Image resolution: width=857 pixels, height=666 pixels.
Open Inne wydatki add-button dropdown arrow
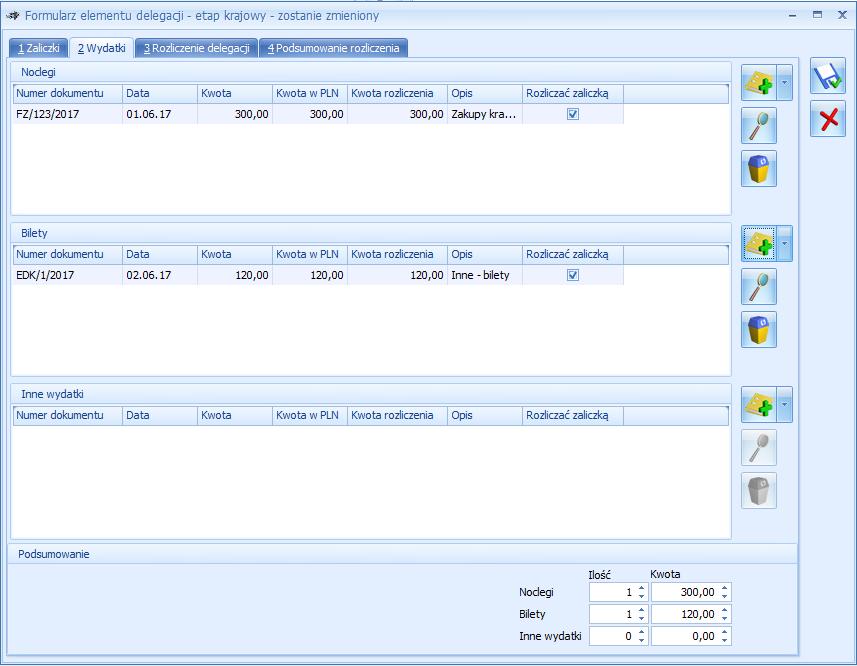pyautogui.click(x=785, y=405)
